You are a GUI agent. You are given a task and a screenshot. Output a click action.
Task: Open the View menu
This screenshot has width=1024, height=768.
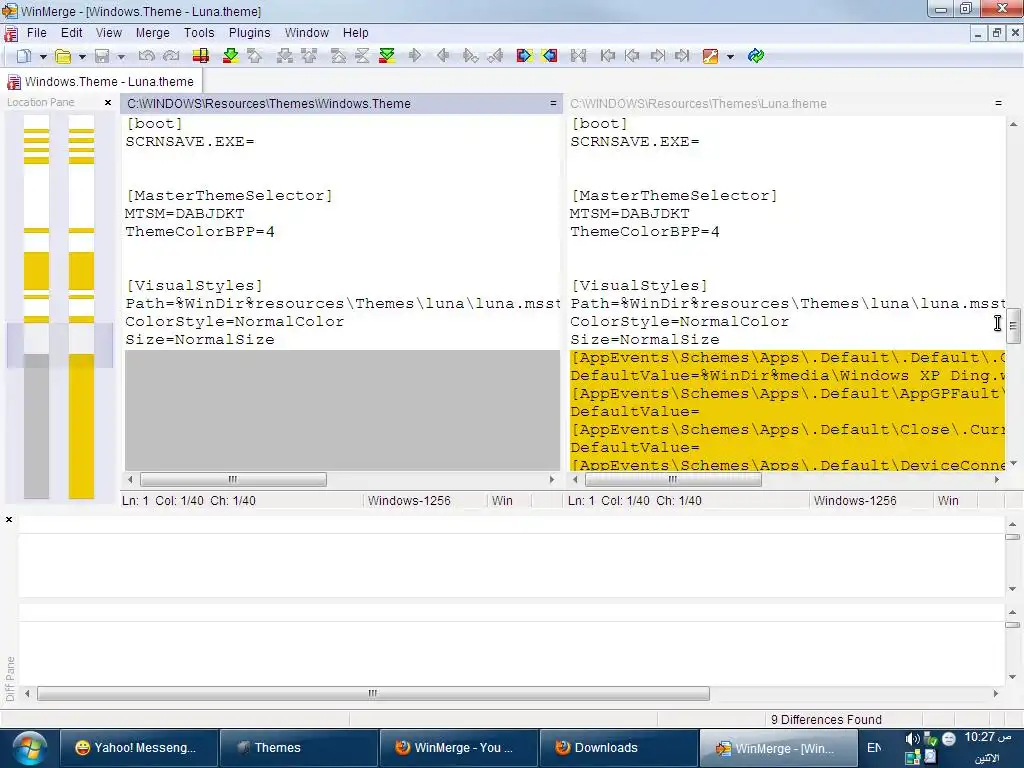pyautogui.click(x=108, y=33)
